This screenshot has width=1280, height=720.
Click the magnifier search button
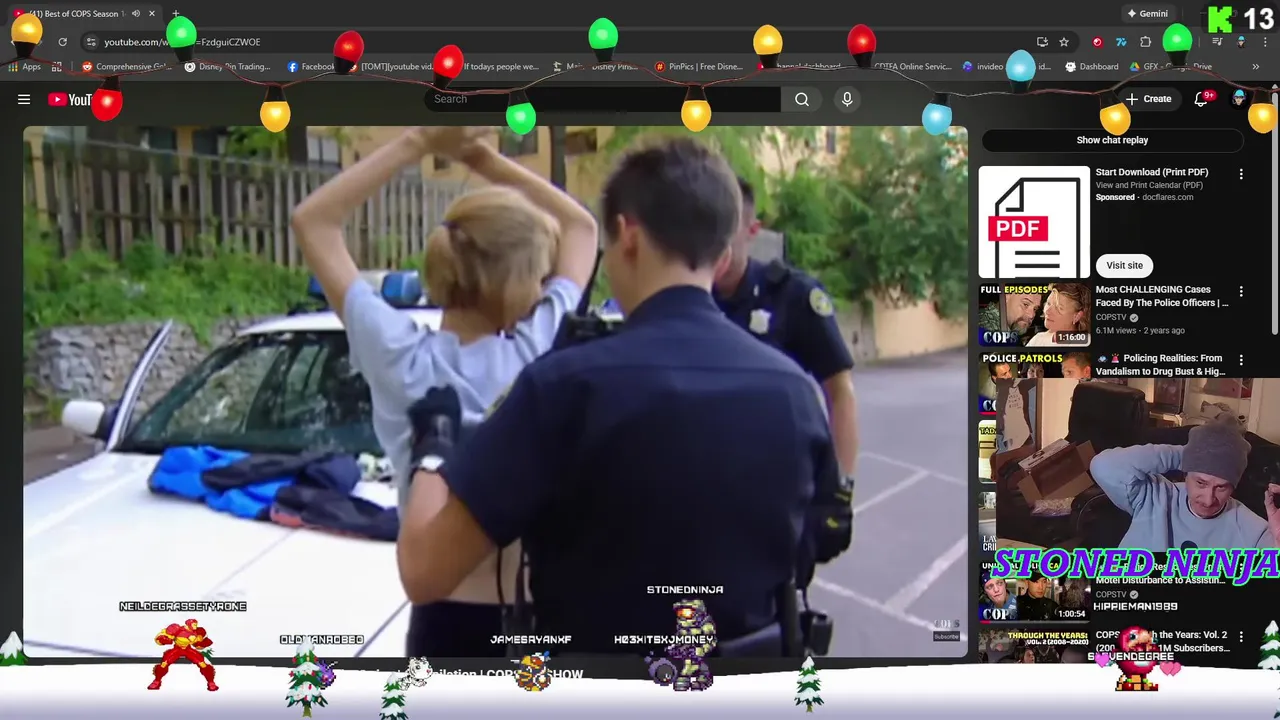(x=802, y=99)
